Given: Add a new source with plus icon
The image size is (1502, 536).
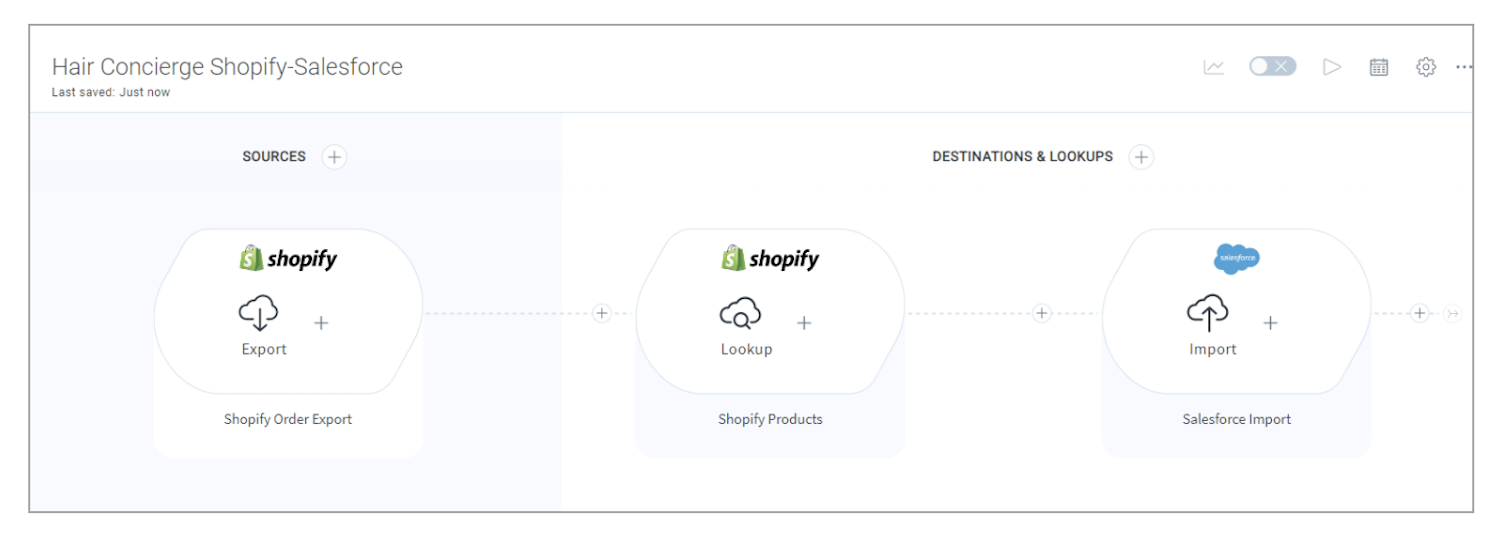Looking at the screenshot, I should [334, 157].
